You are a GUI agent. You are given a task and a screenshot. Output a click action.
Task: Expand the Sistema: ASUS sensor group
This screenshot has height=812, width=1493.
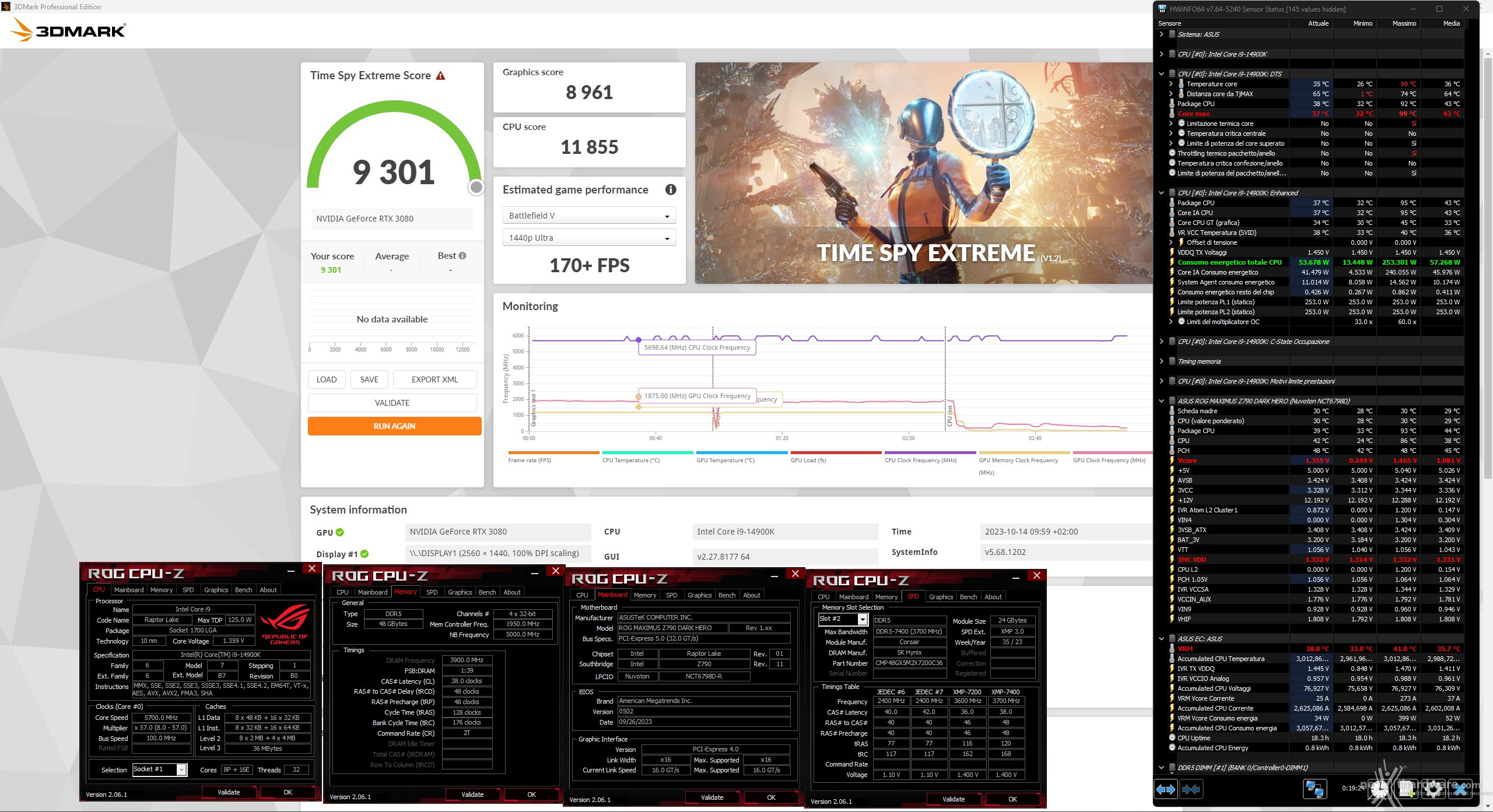tap(1161, 34)
